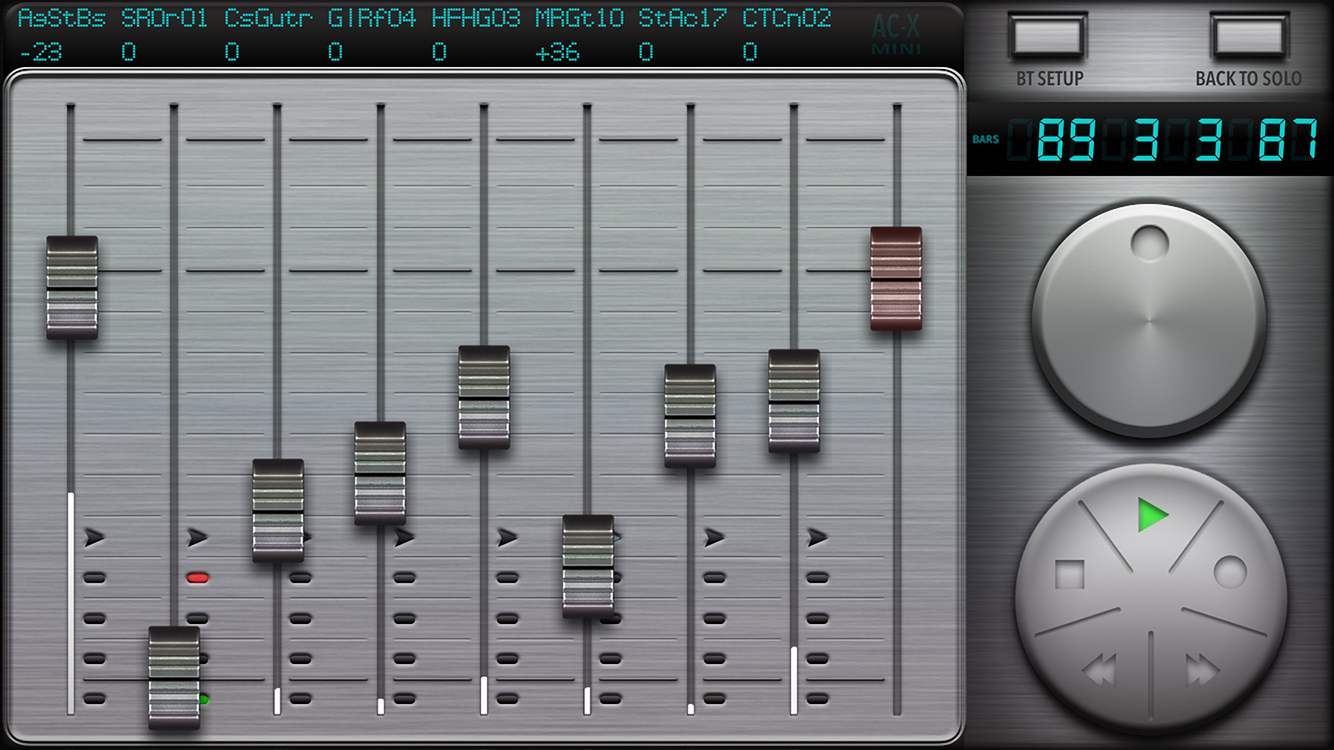Click the -23 value under AsStBs

tap(41, 52)
